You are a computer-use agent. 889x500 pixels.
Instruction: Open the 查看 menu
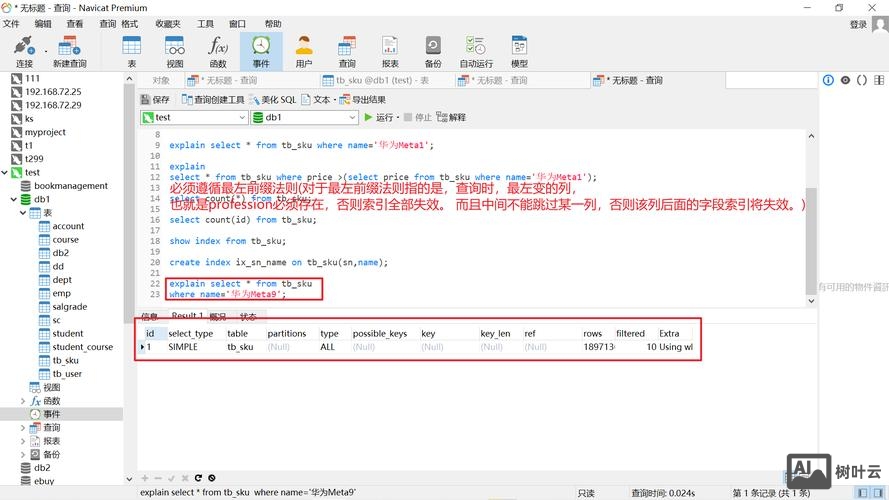tap(74, 24)
